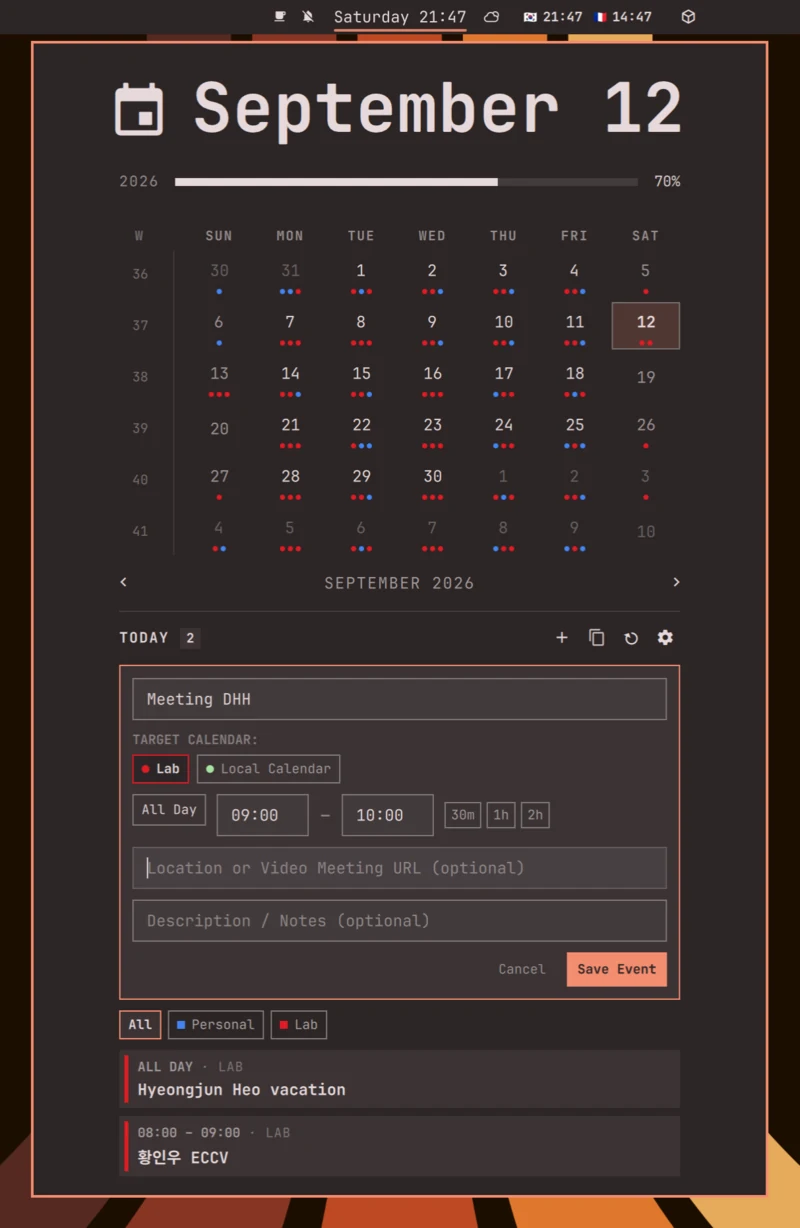Open calendar settings gear icon
This screenshot has height=1228, width=800.
(x=665, y=638)
